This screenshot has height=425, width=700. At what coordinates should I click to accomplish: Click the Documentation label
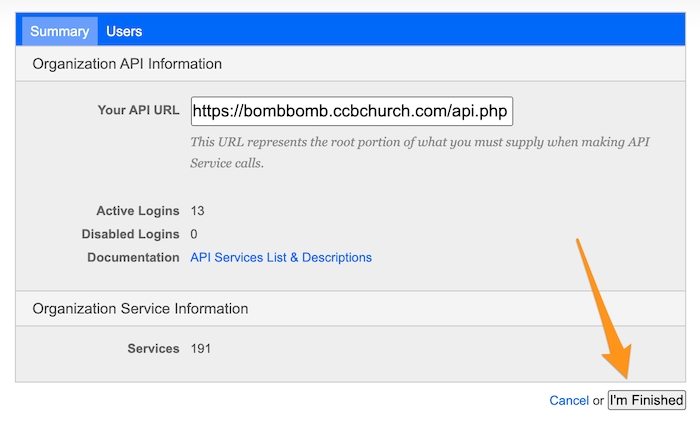click(133, 258)
